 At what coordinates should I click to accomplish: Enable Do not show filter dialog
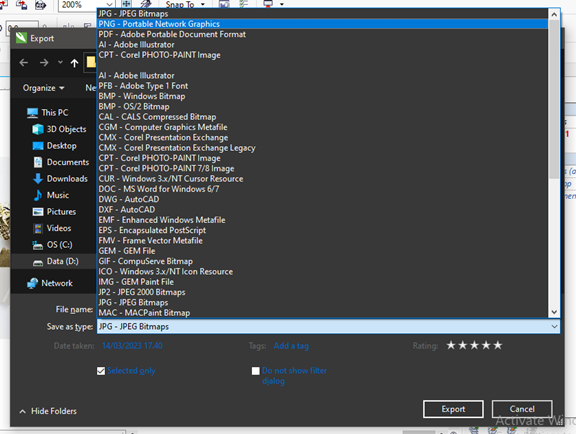point(256,371)
